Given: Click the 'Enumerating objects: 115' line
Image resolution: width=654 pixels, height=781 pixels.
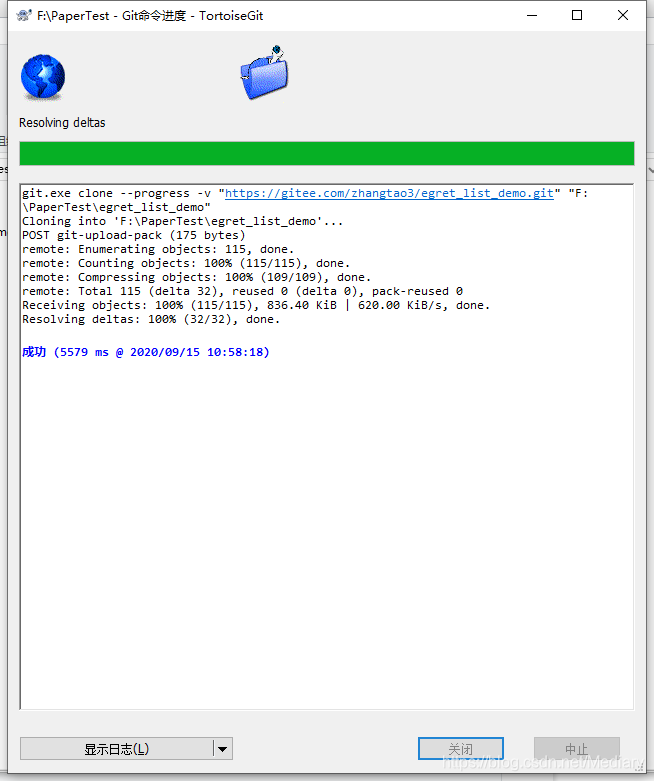Looking at the screenshot, I should pos(158,249).
